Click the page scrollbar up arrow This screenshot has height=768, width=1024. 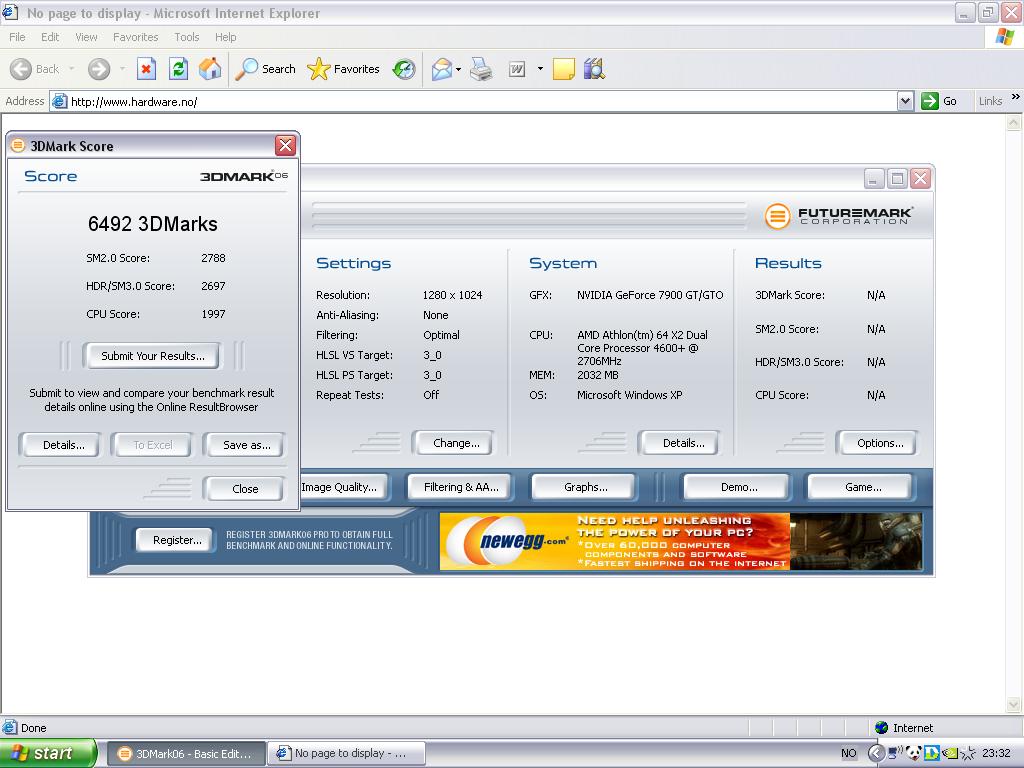click(1014, 122)
